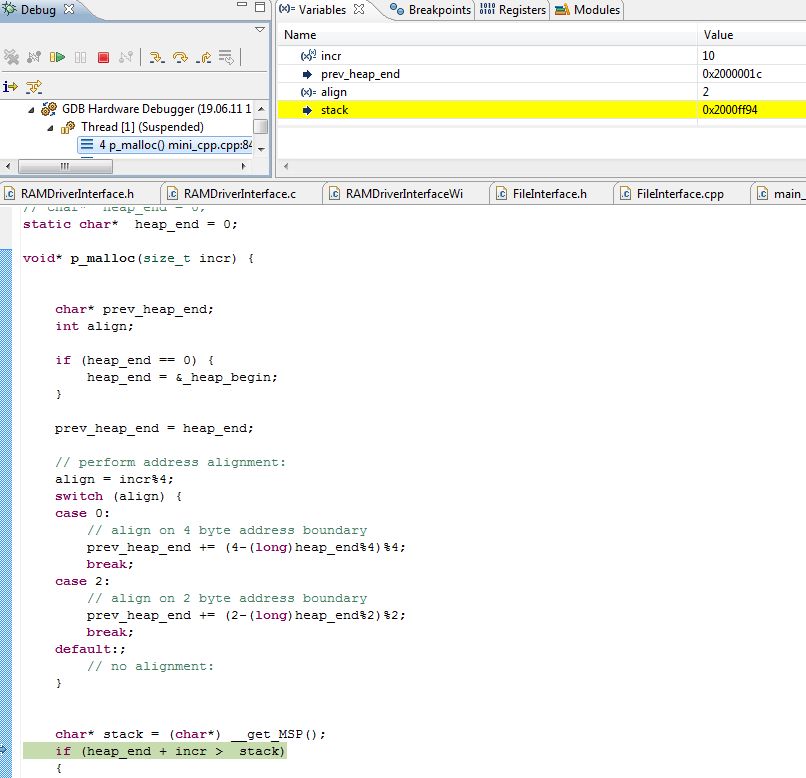Click the Step Into icon

(157, 58)
